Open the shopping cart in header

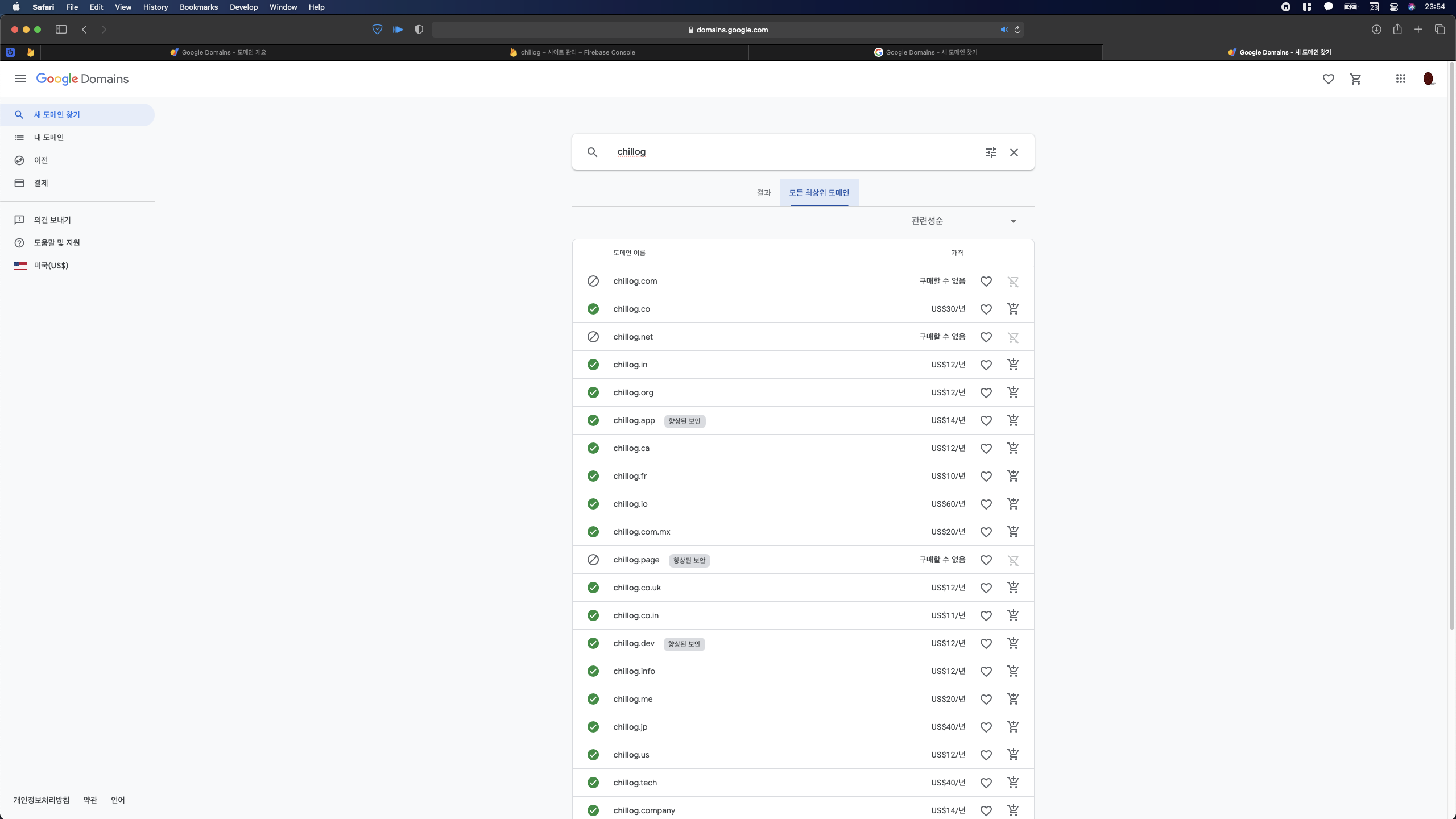[1355, 79]
